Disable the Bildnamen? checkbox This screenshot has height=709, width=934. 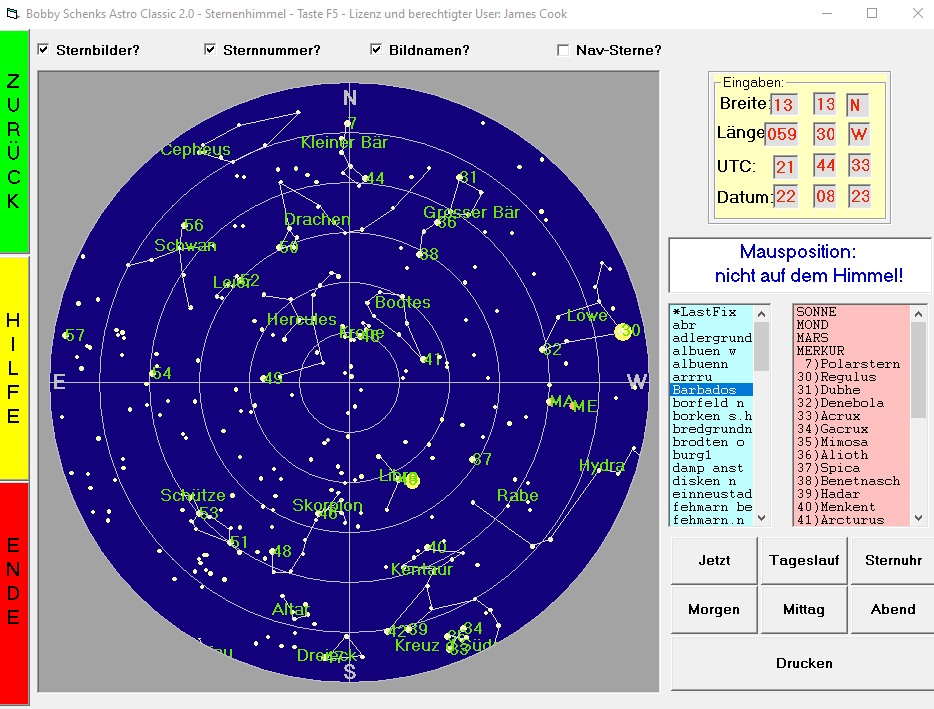[x=376, y=50]
